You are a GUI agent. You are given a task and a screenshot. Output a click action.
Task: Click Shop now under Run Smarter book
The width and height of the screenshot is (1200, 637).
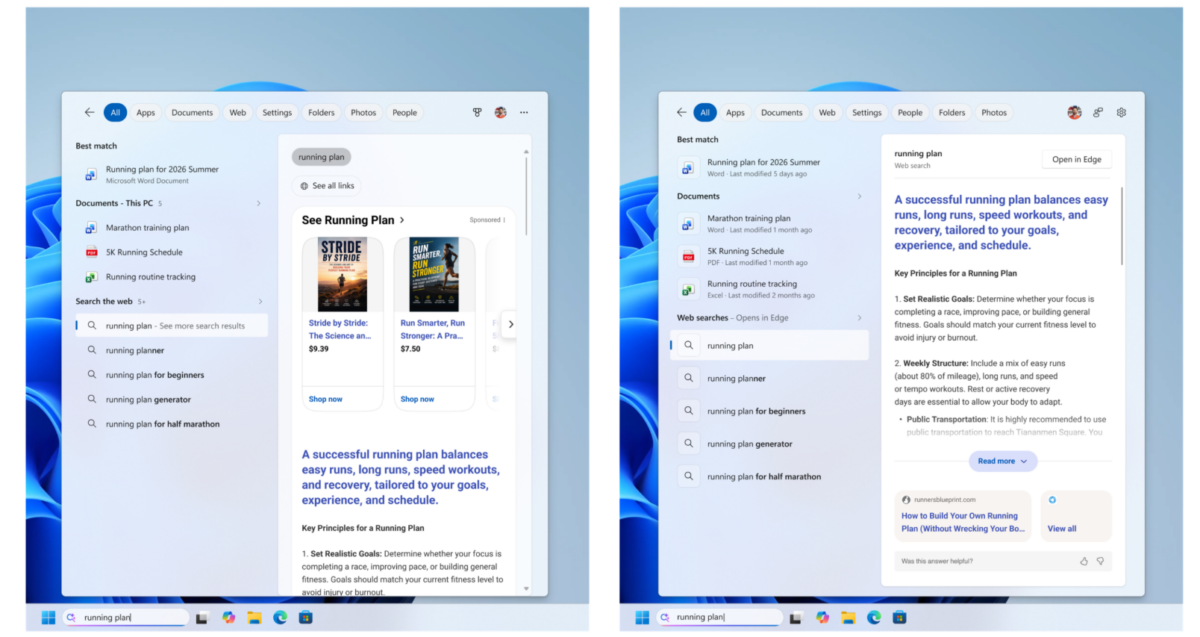click(x=417, y=399)
